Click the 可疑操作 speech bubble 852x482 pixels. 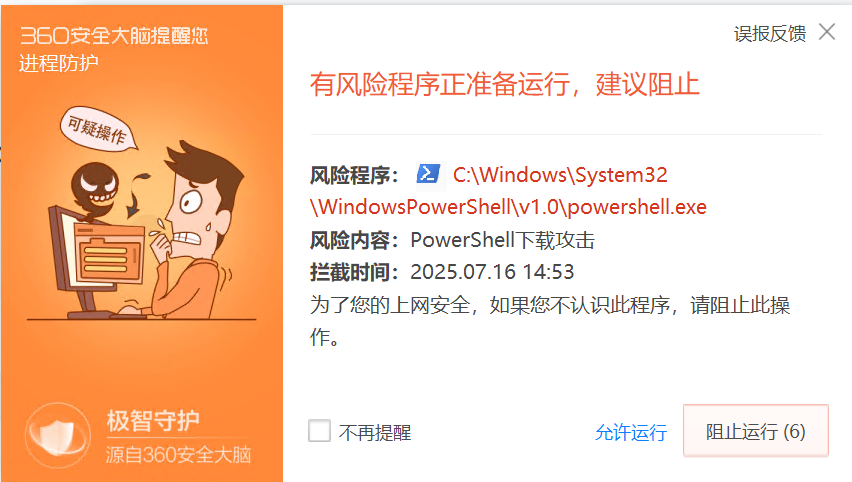[x=98, y=129]
